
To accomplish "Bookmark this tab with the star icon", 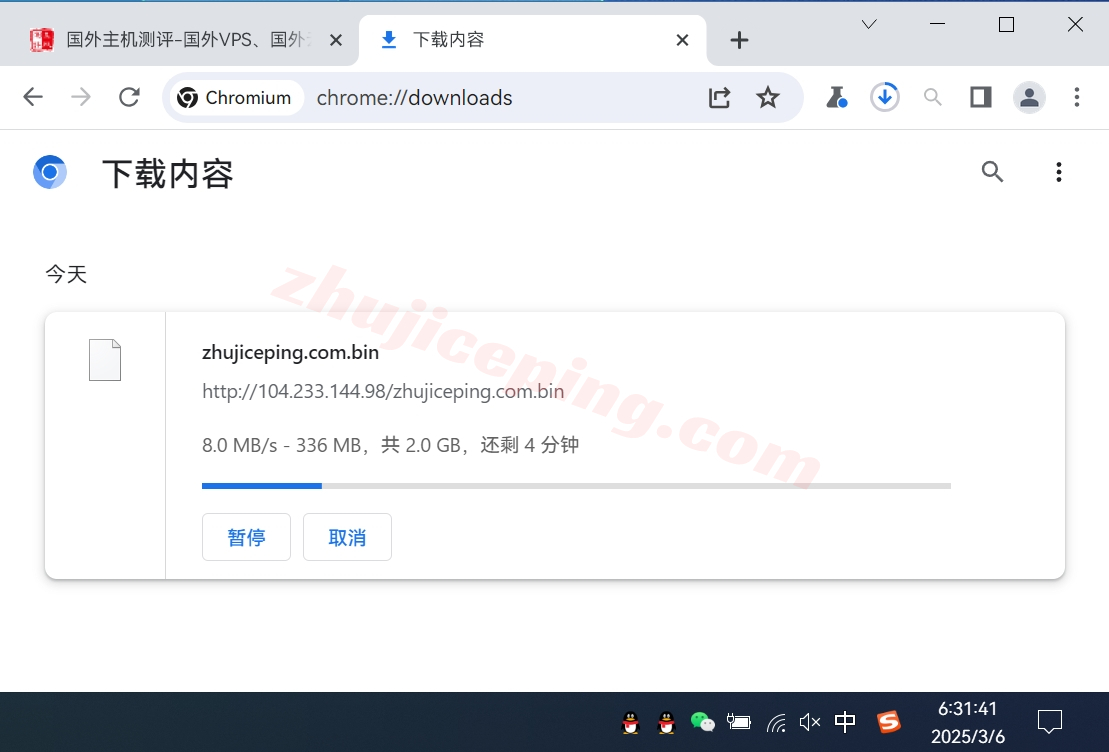I will coord(767,98).
